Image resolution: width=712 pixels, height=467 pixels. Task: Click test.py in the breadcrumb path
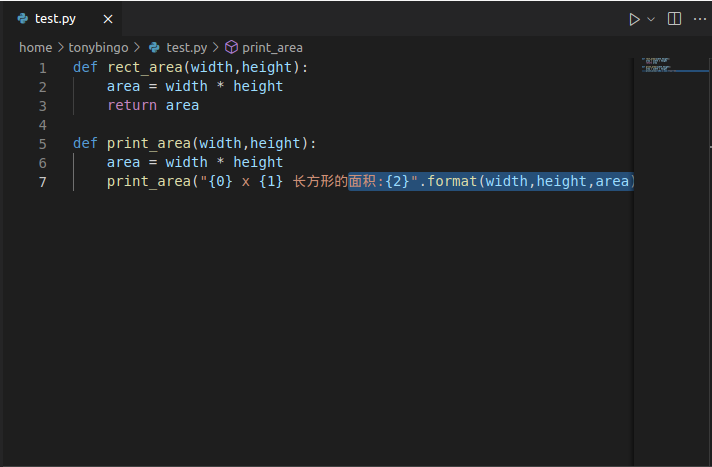[x=187, y=47]
